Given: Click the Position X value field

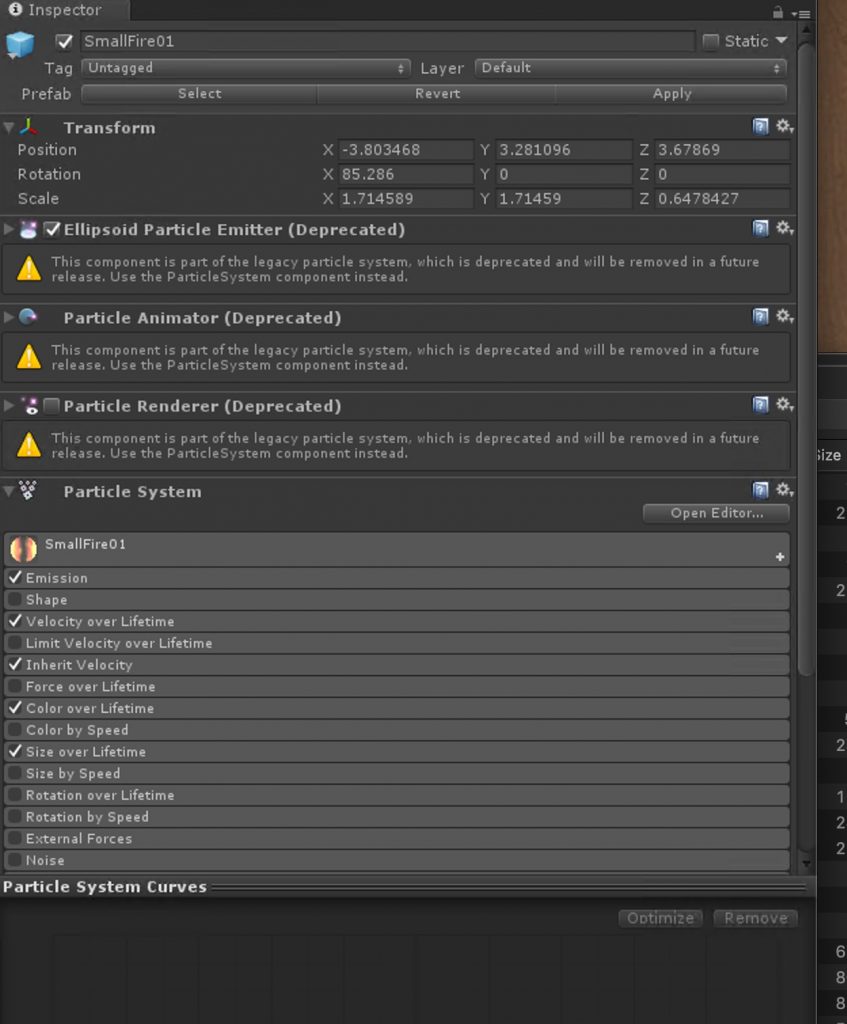Looking at the screenshot, I should pyautogui.click(x=405, y=150).
